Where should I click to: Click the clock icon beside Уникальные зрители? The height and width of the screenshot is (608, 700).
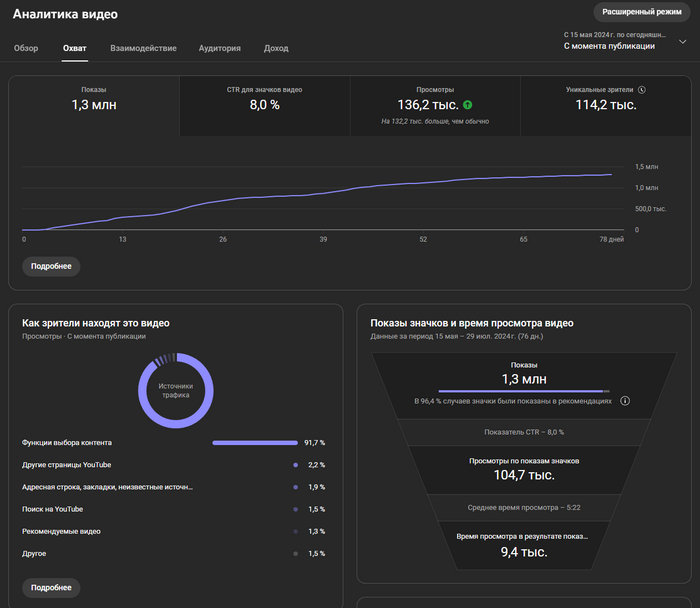click(x=641, y=90)
